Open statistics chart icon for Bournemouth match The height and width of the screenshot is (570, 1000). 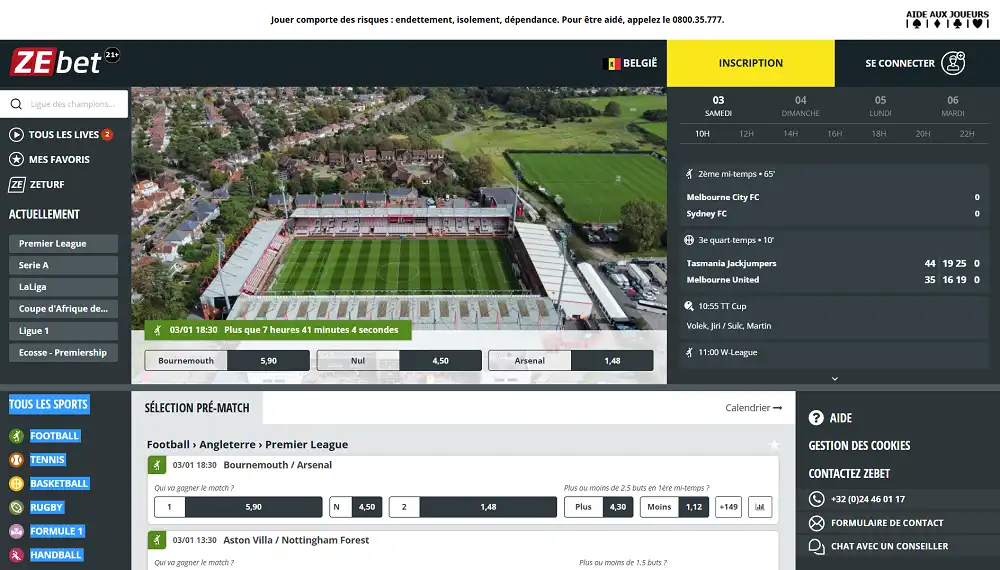[x=759, y=507]
